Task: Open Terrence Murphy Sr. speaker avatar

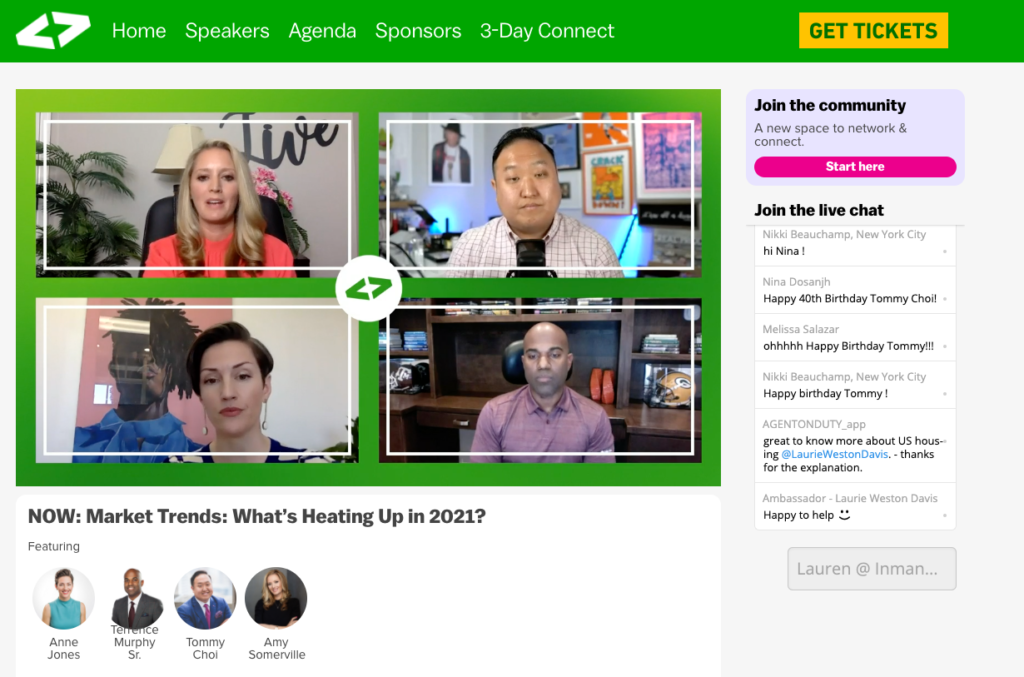Action: pyautogui.click(x=135, y=598)
